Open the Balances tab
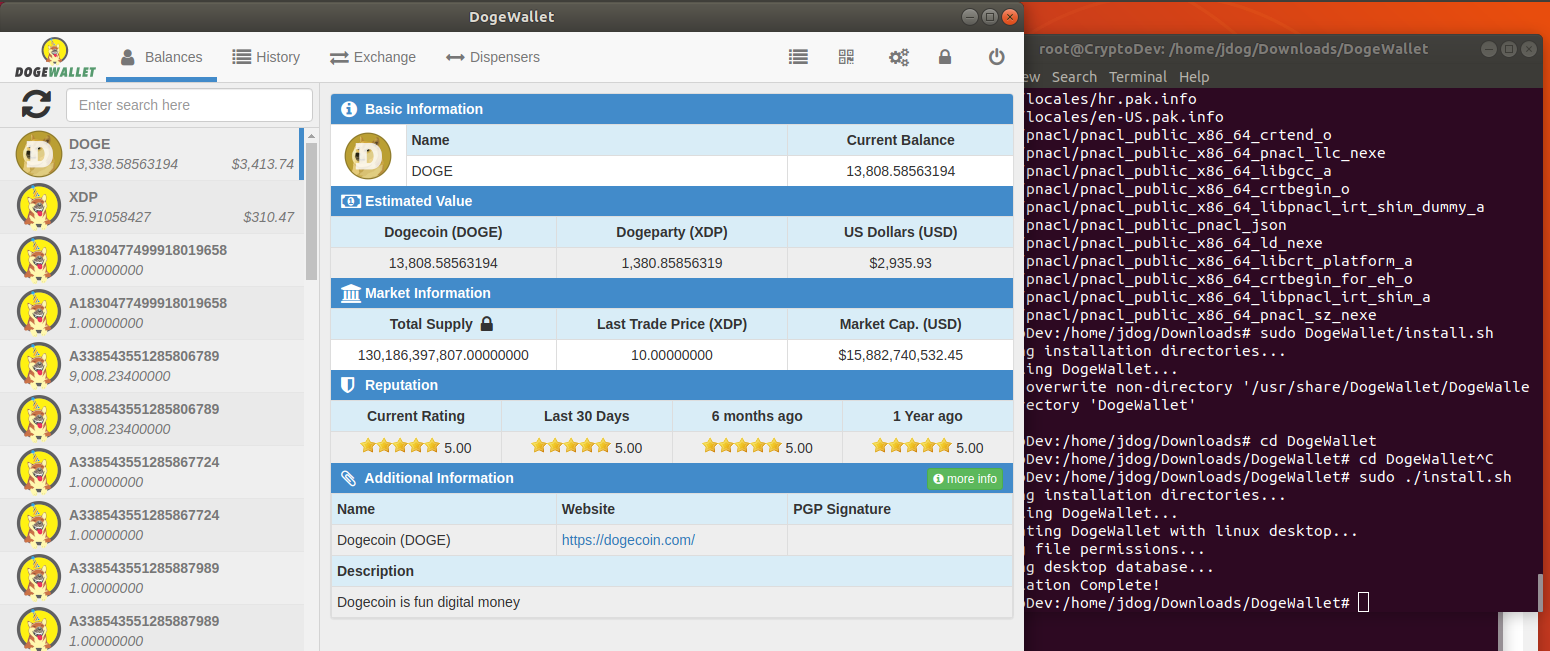 161,57
